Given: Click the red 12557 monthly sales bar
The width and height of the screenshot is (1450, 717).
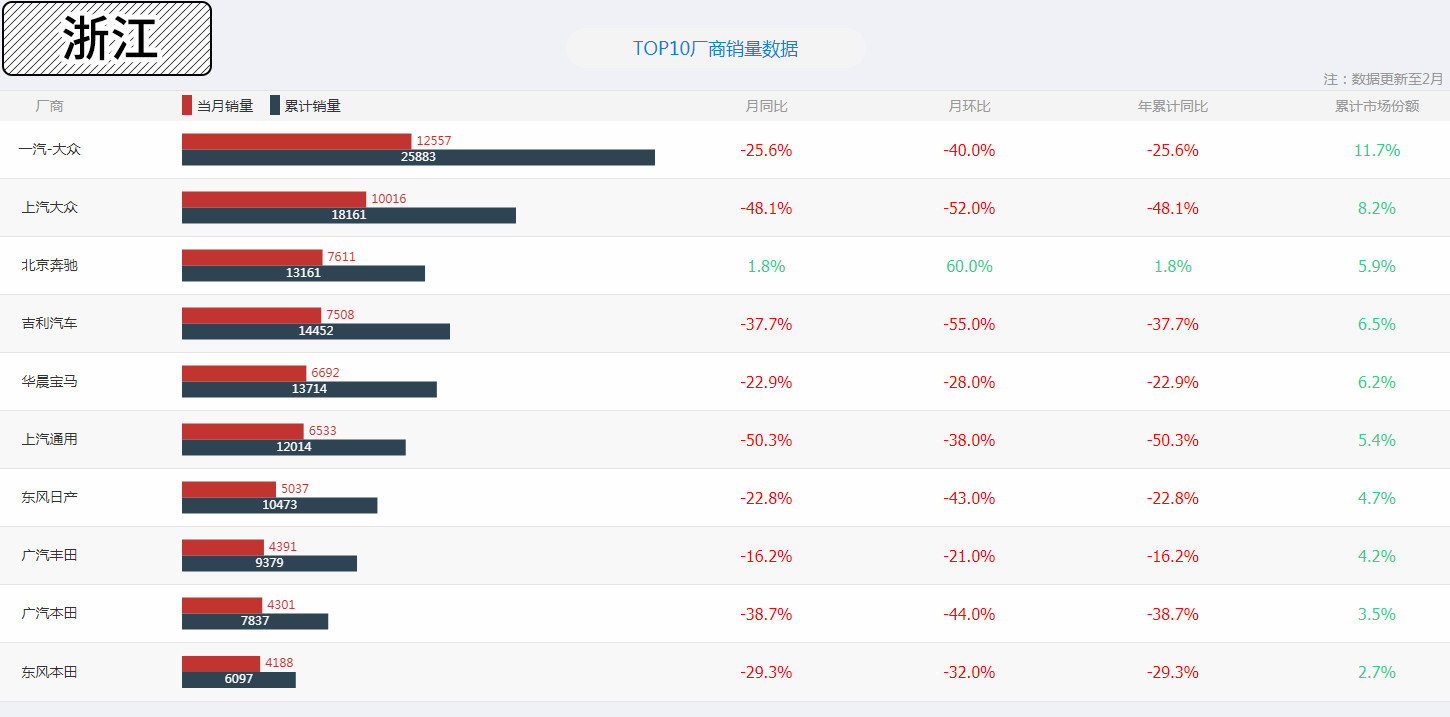Looking at the screenshot, I should click(296, 141).
